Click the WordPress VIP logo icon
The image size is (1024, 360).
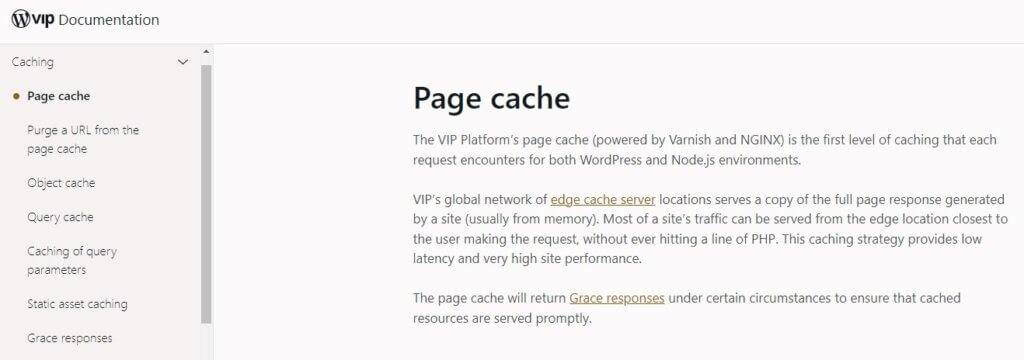click(x=21, y=19)
